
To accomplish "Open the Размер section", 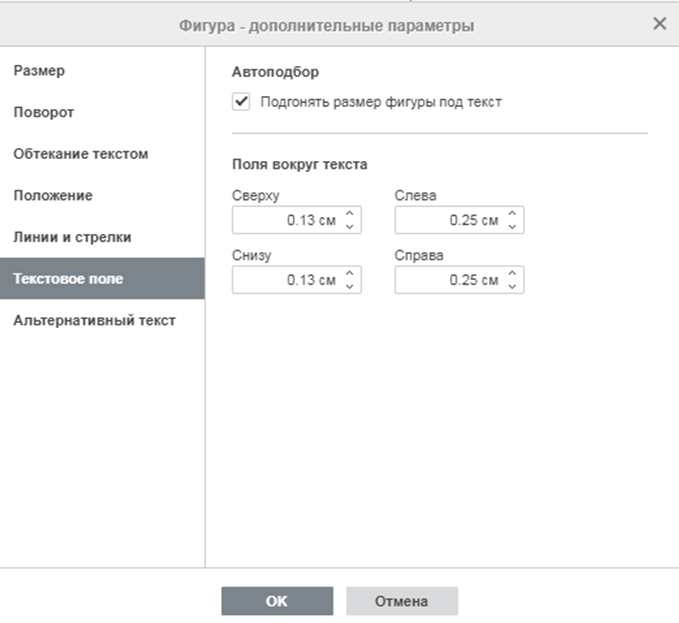I will click(102, 71).
